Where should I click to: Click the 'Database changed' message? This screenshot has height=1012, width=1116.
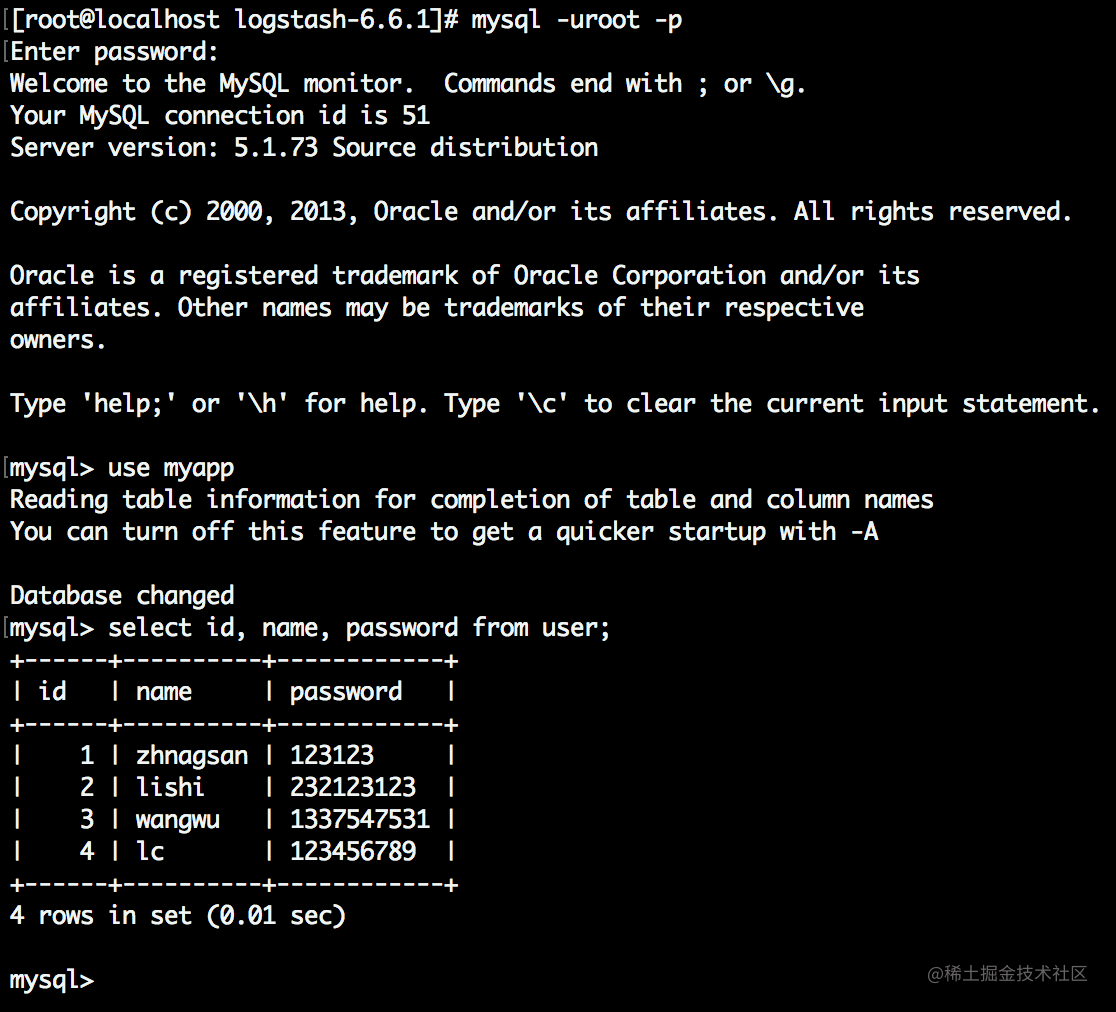[x=122, y=596]
